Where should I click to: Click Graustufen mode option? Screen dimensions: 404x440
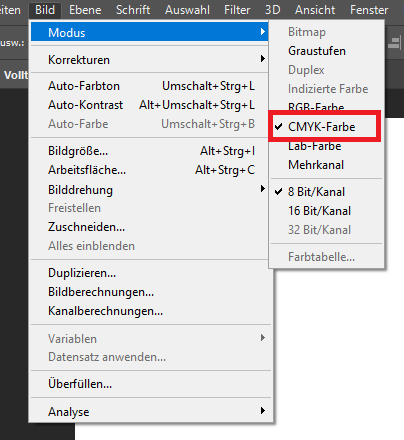(327, 51)
